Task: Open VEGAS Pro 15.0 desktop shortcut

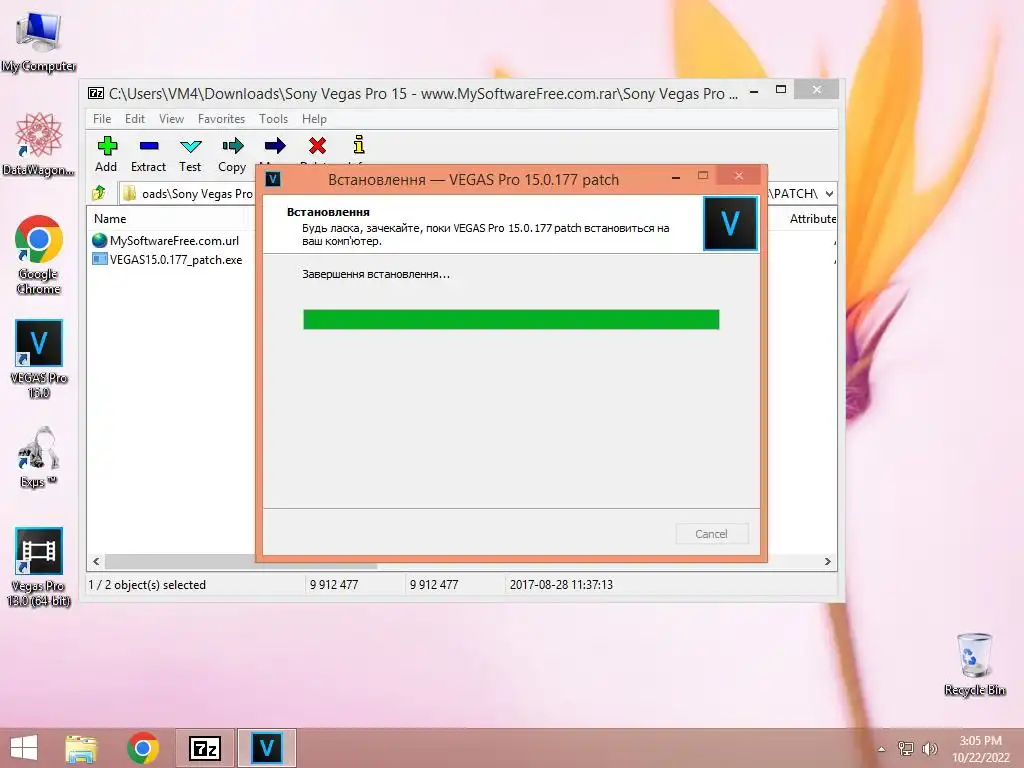Action: [x=39, y=359]
